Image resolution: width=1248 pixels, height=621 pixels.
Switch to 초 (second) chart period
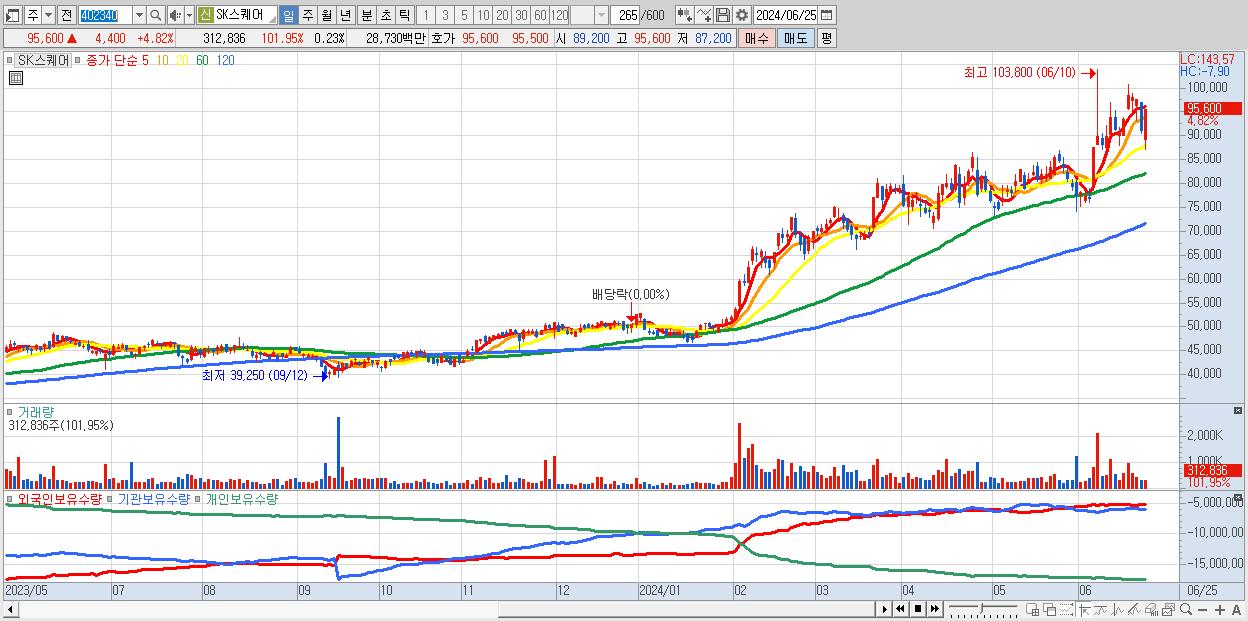pos(385,15)
